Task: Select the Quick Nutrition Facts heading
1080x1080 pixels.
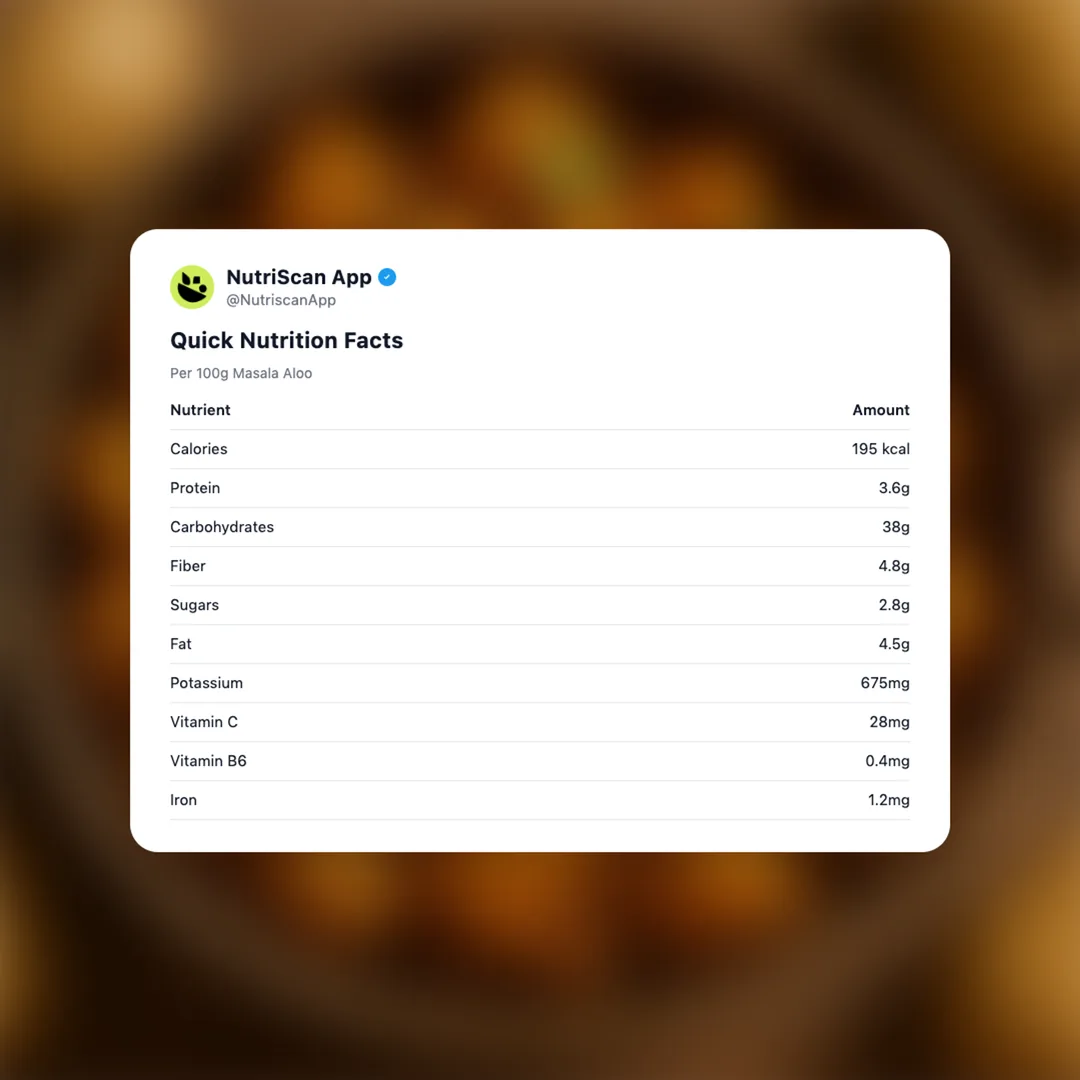Action: click(286, 340)
